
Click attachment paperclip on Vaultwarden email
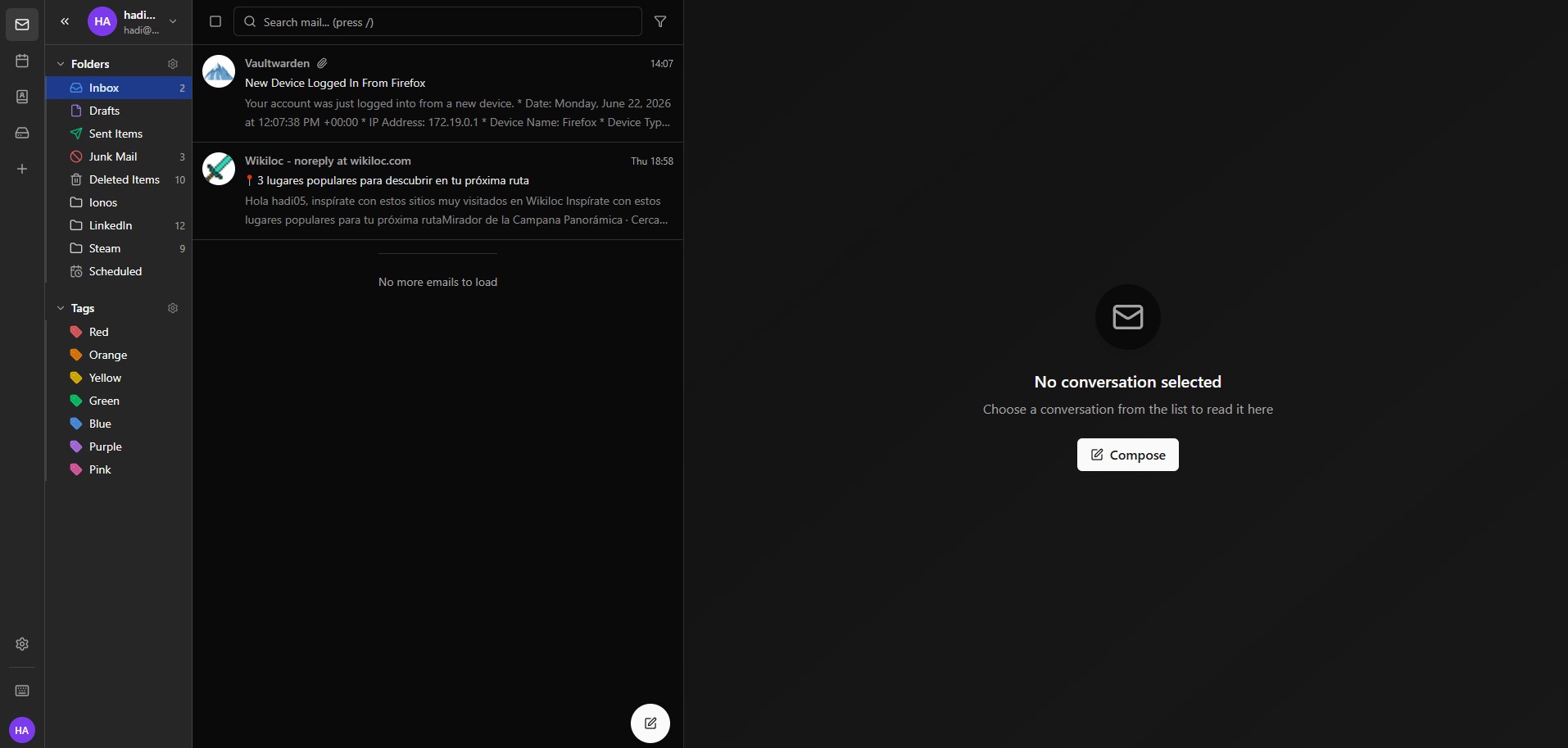coord(322,63)
